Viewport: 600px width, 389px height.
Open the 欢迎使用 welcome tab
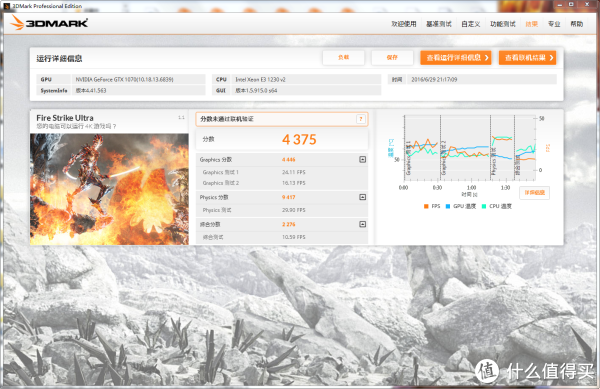coord(404,24)
